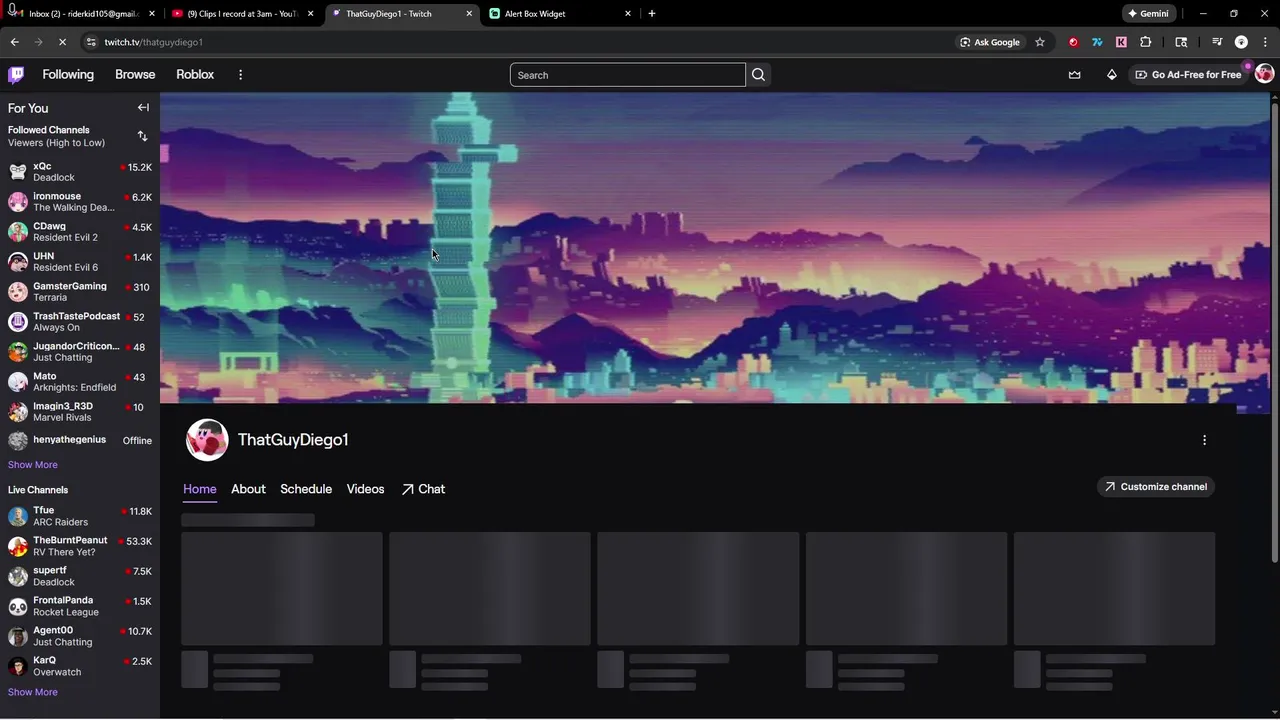Viewport: 1280px width, 720px height.
Task: Open Mato's channel in sidebar
Action: click(80, 382)
